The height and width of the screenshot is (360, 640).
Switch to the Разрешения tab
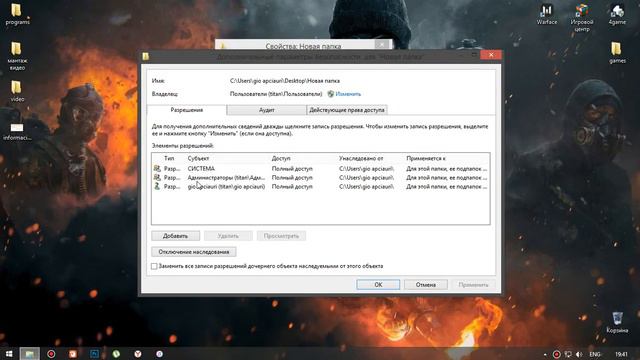(x=187, y=110)
